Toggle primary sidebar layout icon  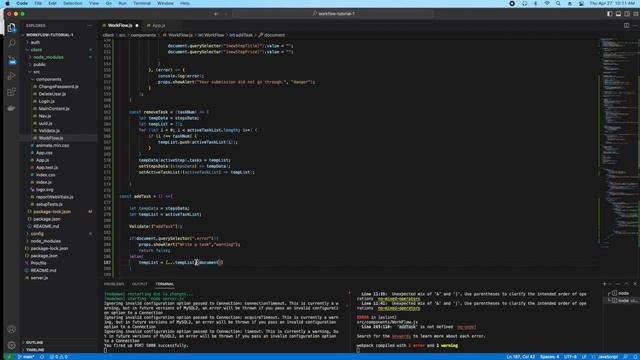coord(609,14)
